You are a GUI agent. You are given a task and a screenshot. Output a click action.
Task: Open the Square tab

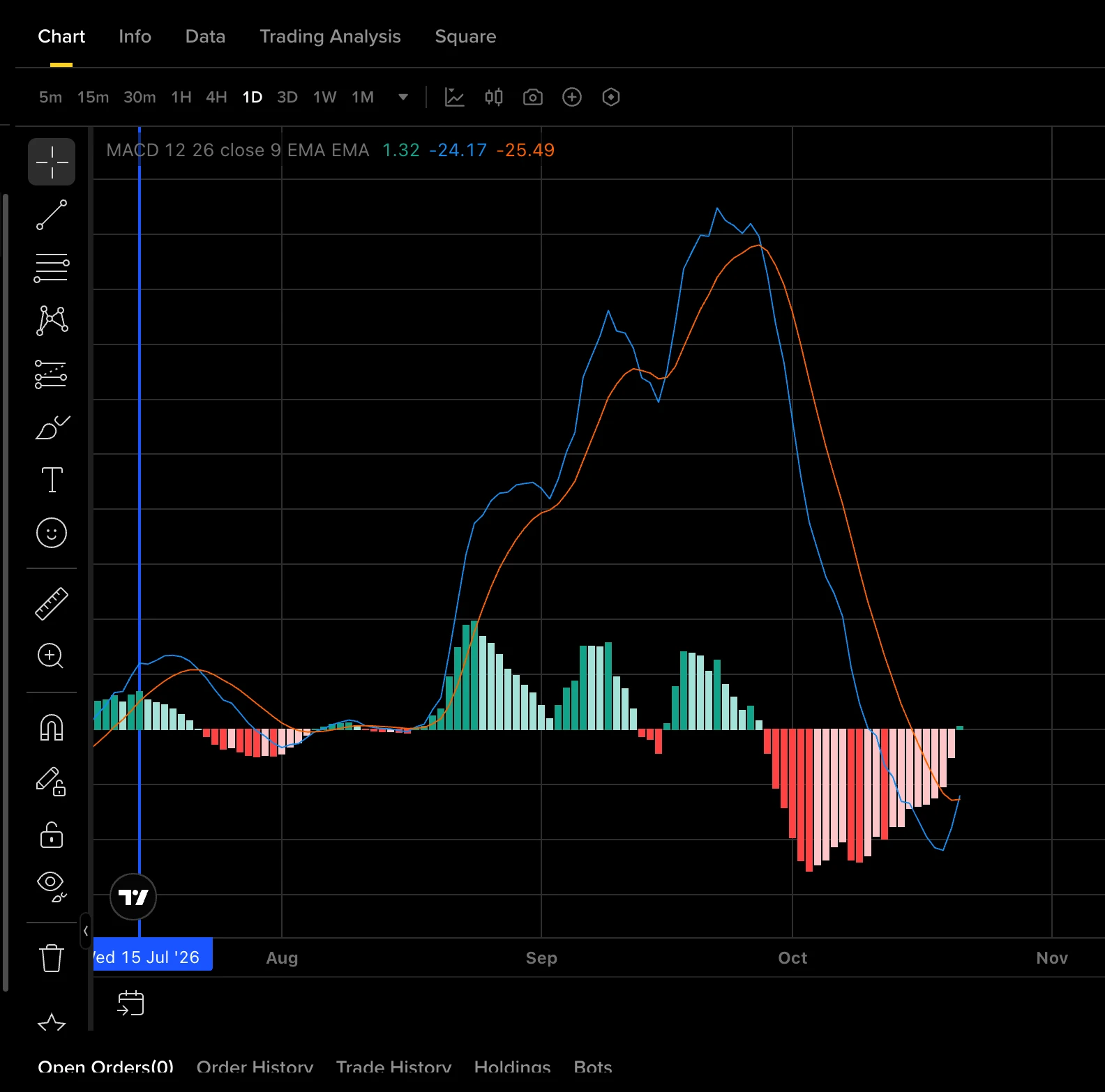[465, 36]
